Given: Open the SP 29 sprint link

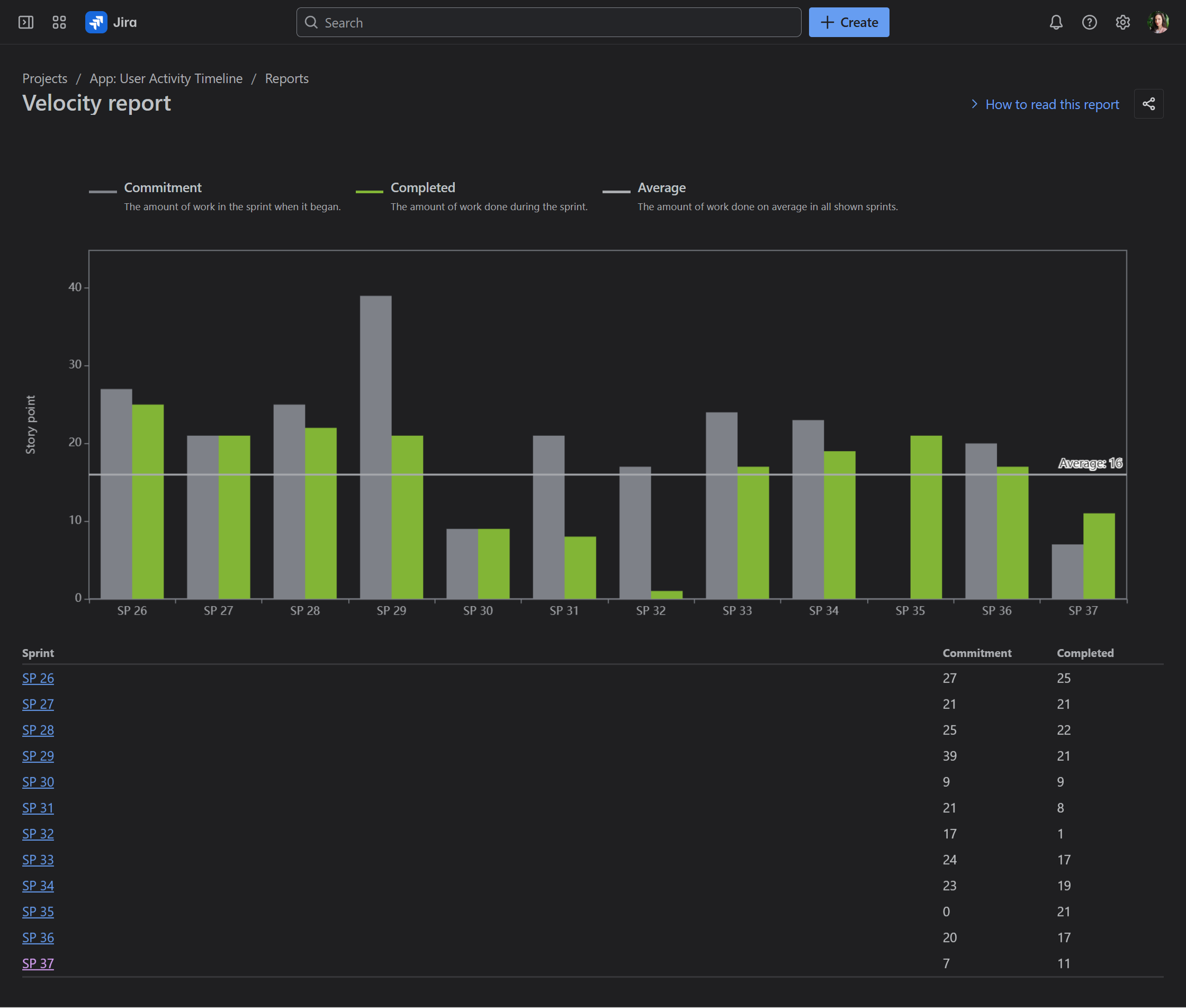Looking at the screenshot, I should 38,756.
